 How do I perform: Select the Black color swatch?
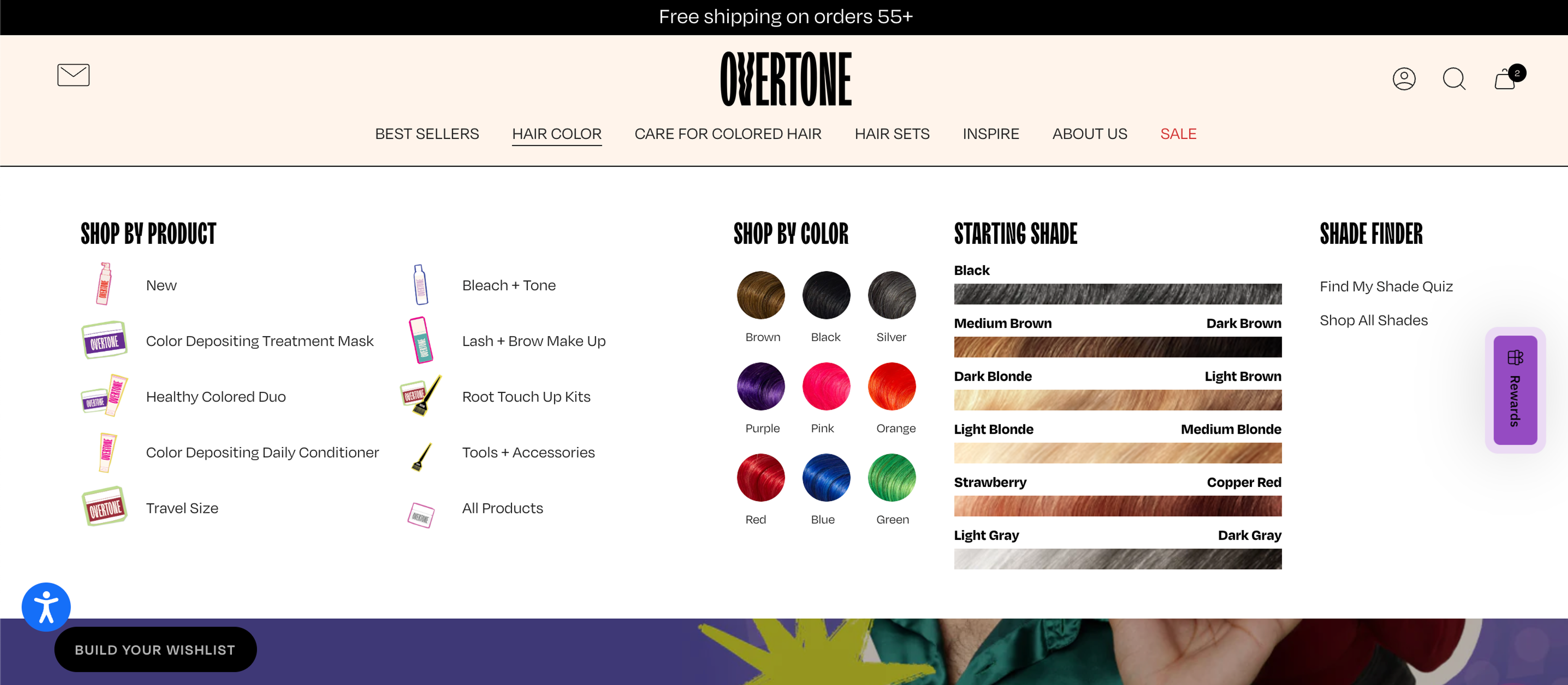826,295
